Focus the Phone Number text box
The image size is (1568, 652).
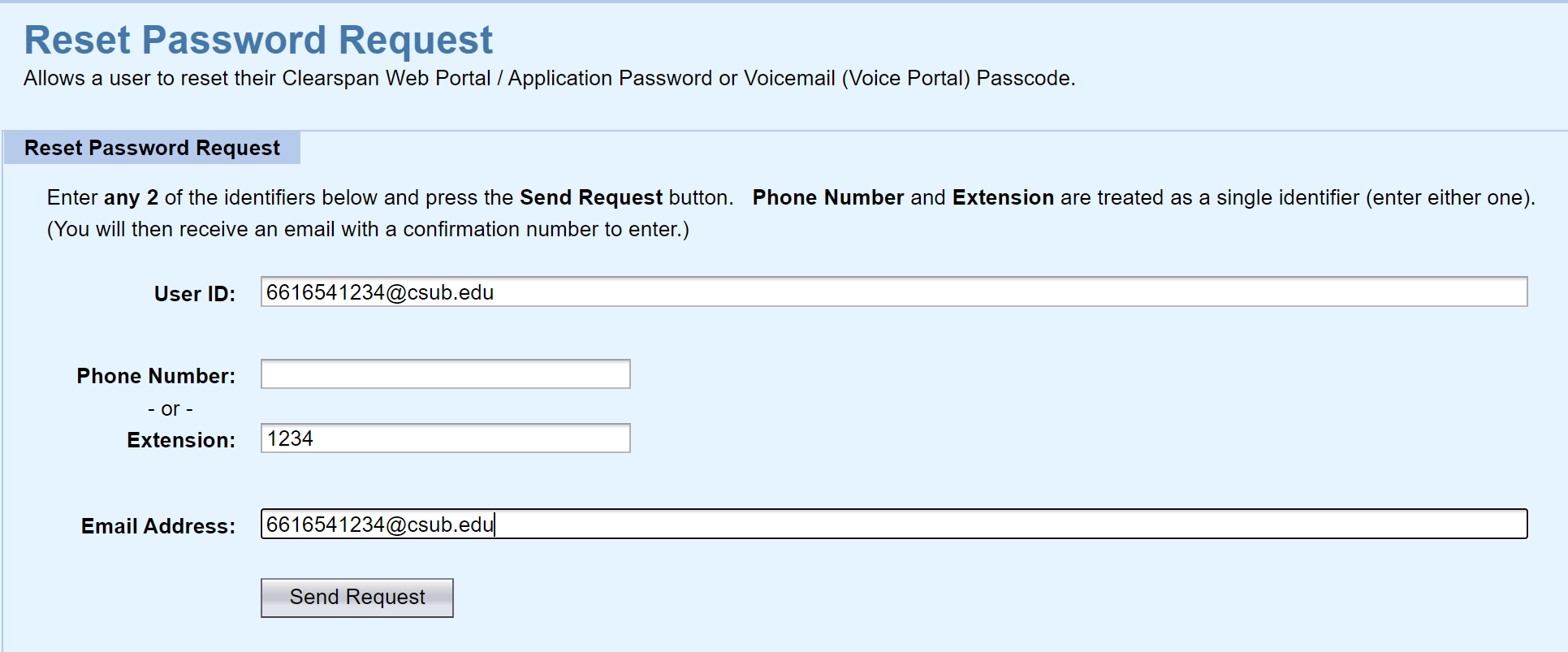(445, 374)
